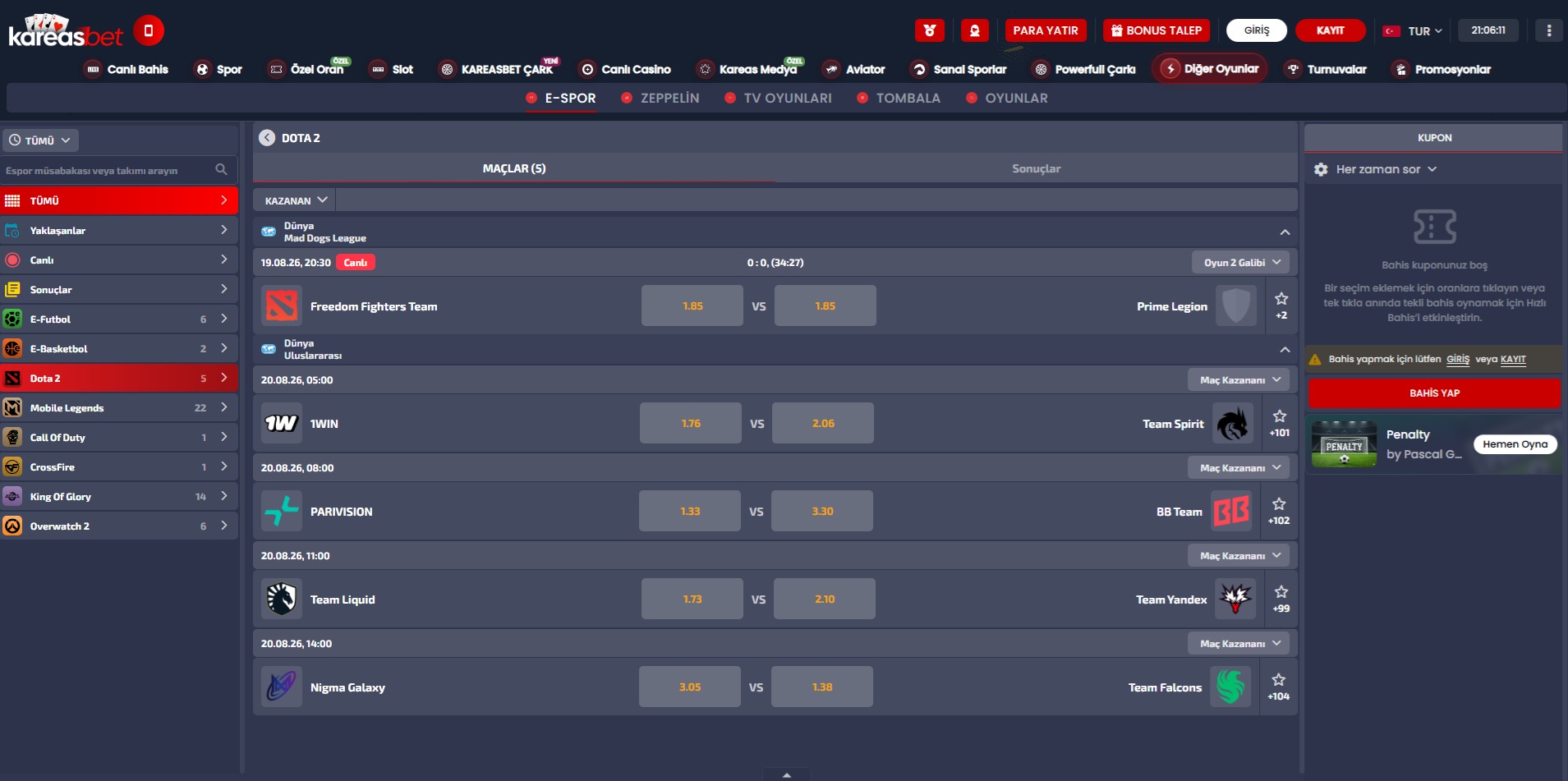Open Turnuvalar in main navigation
Viewport: 1568px width, 781px height.
[1326, 69]
